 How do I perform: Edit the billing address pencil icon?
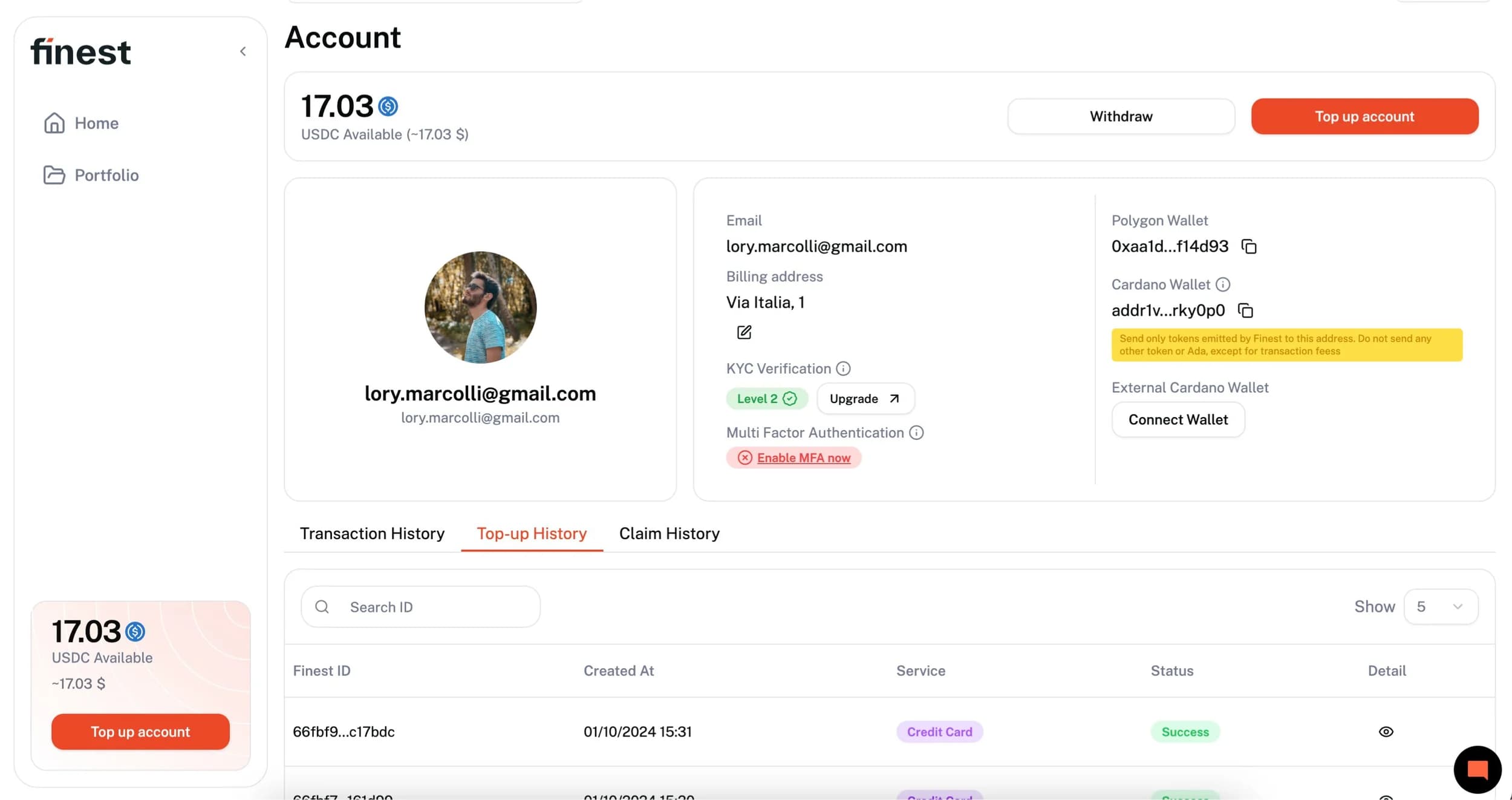[x=744, y=332]
